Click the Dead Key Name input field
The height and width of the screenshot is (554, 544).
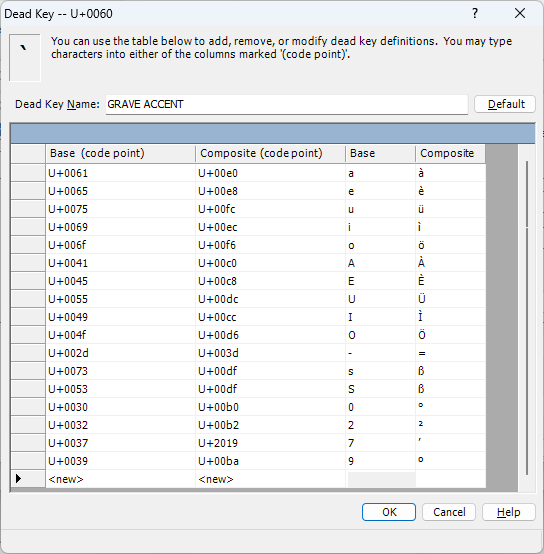(x=287, y=104)
